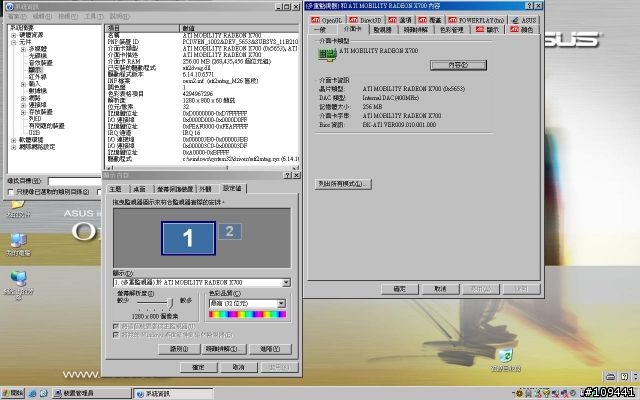Open the My Computer desktop icon
The width and height of the screenshot is (640, 400).
[x=18, y=244]
